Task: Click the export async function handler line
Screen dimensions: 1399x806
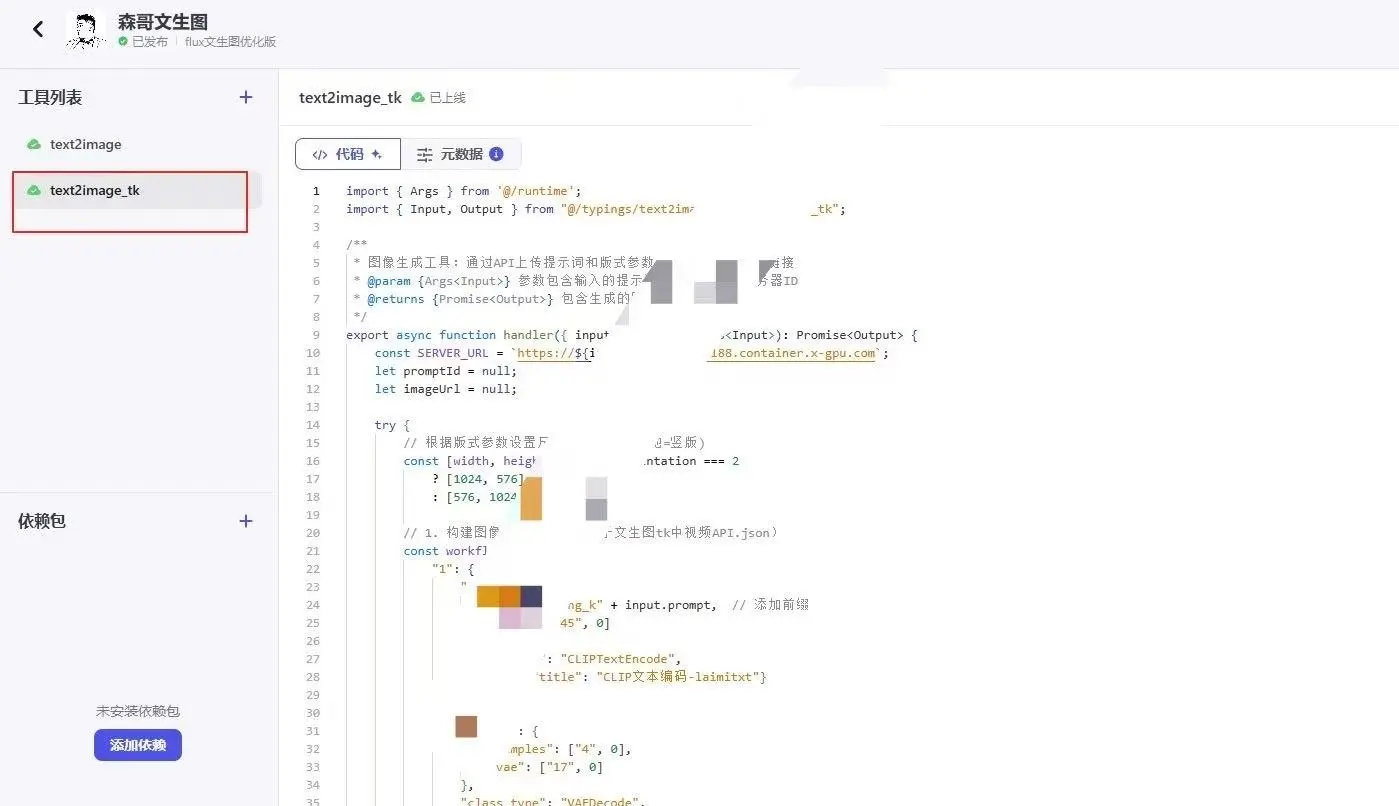Action: pyautogui.click(x=632, y=335)
